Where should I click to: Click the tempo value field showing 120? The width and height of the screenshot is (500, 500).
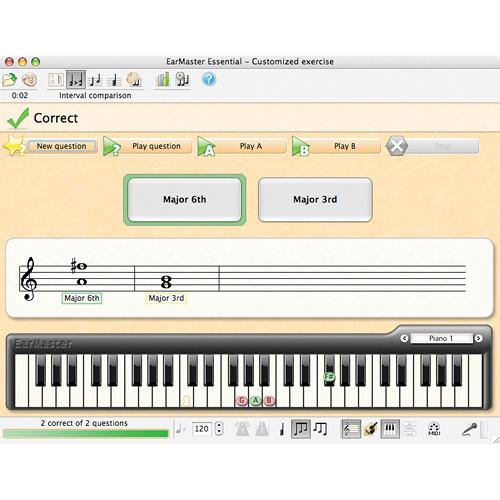[202, 429]
